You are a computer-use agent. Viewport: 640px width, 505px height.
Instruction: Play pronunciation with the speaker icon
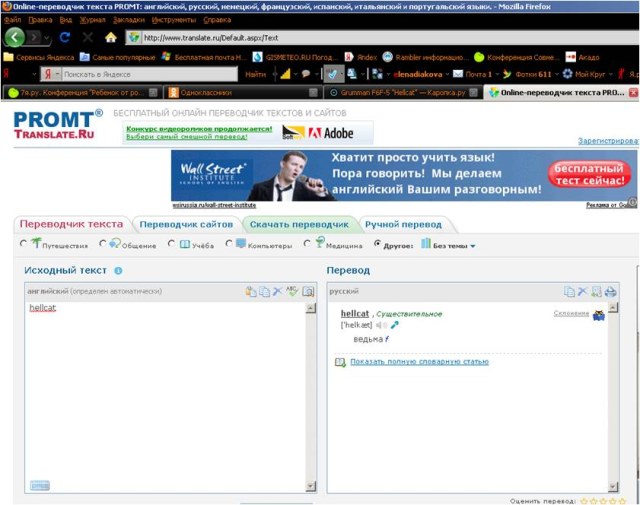click(x=381, y=325)
